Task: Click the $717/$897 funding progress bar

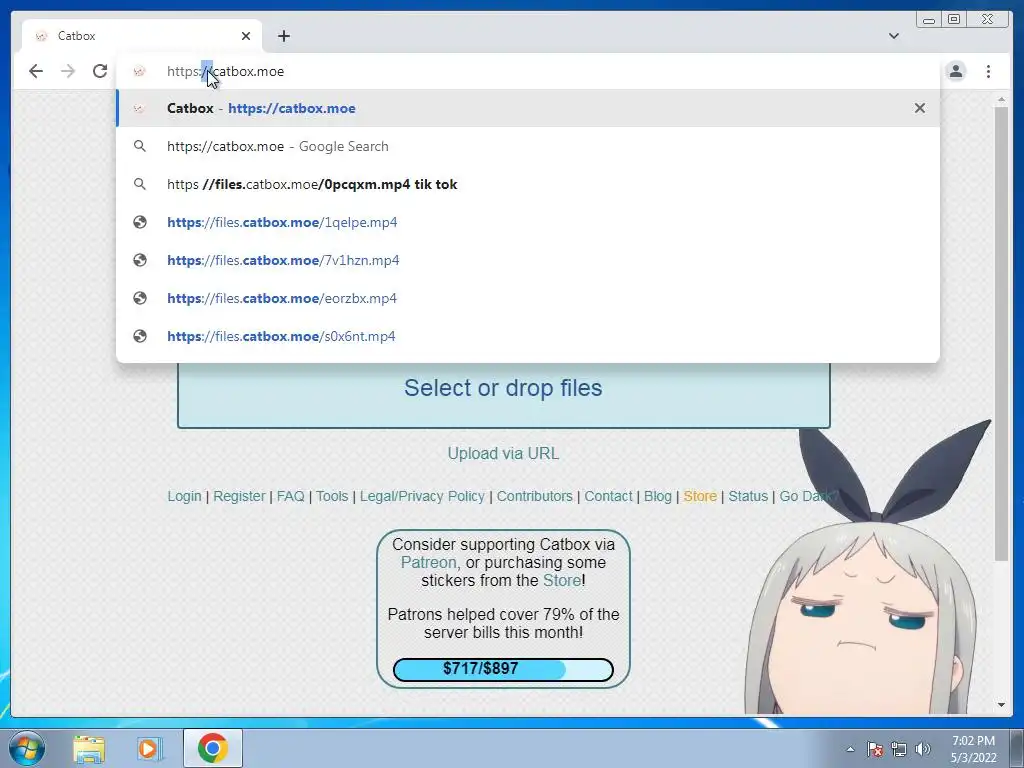Action: click(x=503, y=669)
